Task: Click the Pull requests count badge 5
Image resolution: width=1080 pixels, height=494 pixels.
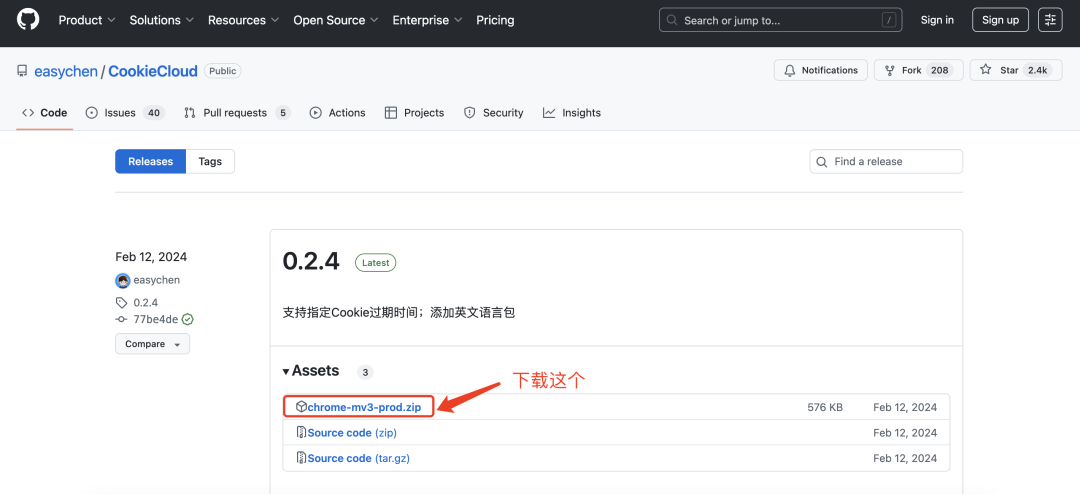Action: [x=282, y=113]
